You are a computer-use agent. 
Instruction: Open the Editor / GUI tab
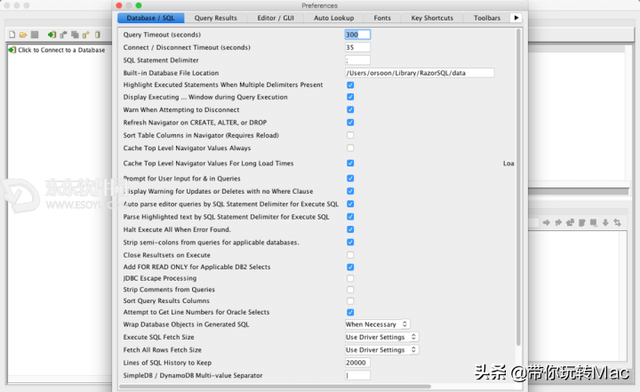tap(276, 18)
